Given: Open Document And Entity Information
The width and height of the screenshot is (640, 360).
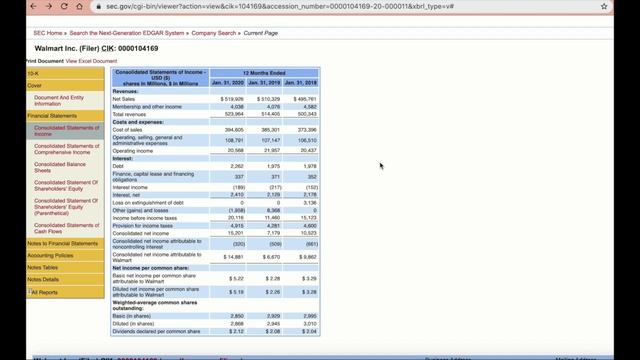Looking at the screenshot, I should pyautogui.click(x=59, y=101).
